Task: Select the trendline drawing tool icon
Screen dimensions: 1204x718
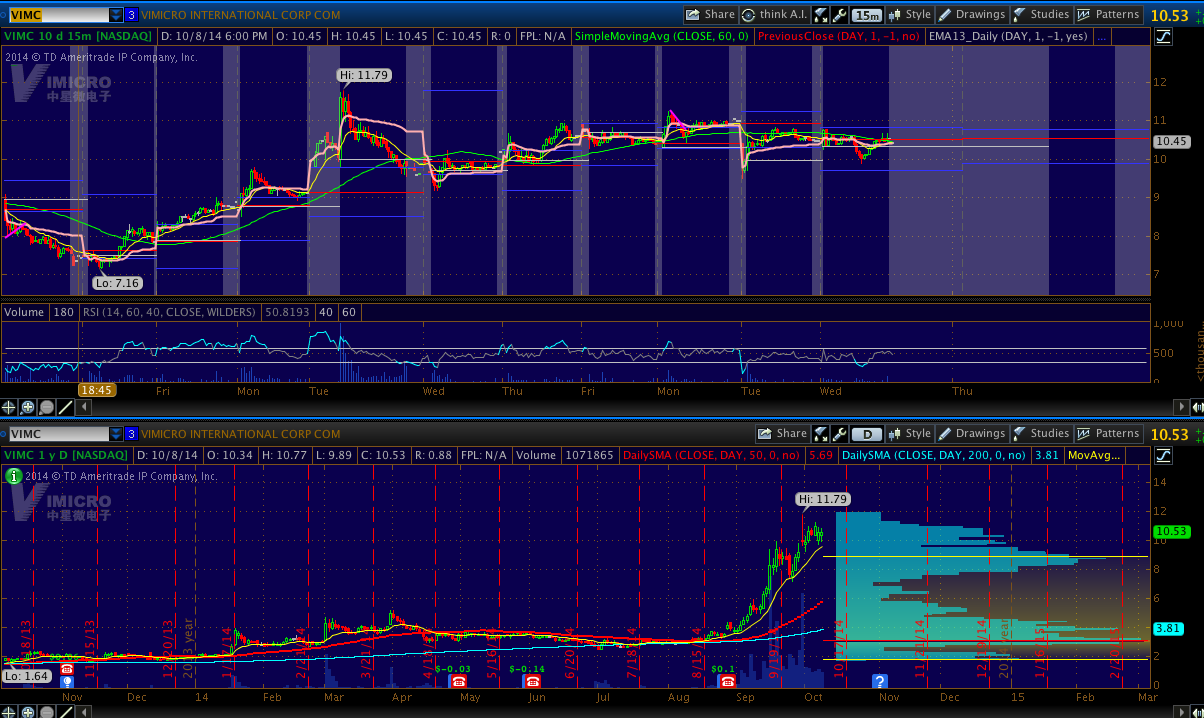Action: (65, 407)
